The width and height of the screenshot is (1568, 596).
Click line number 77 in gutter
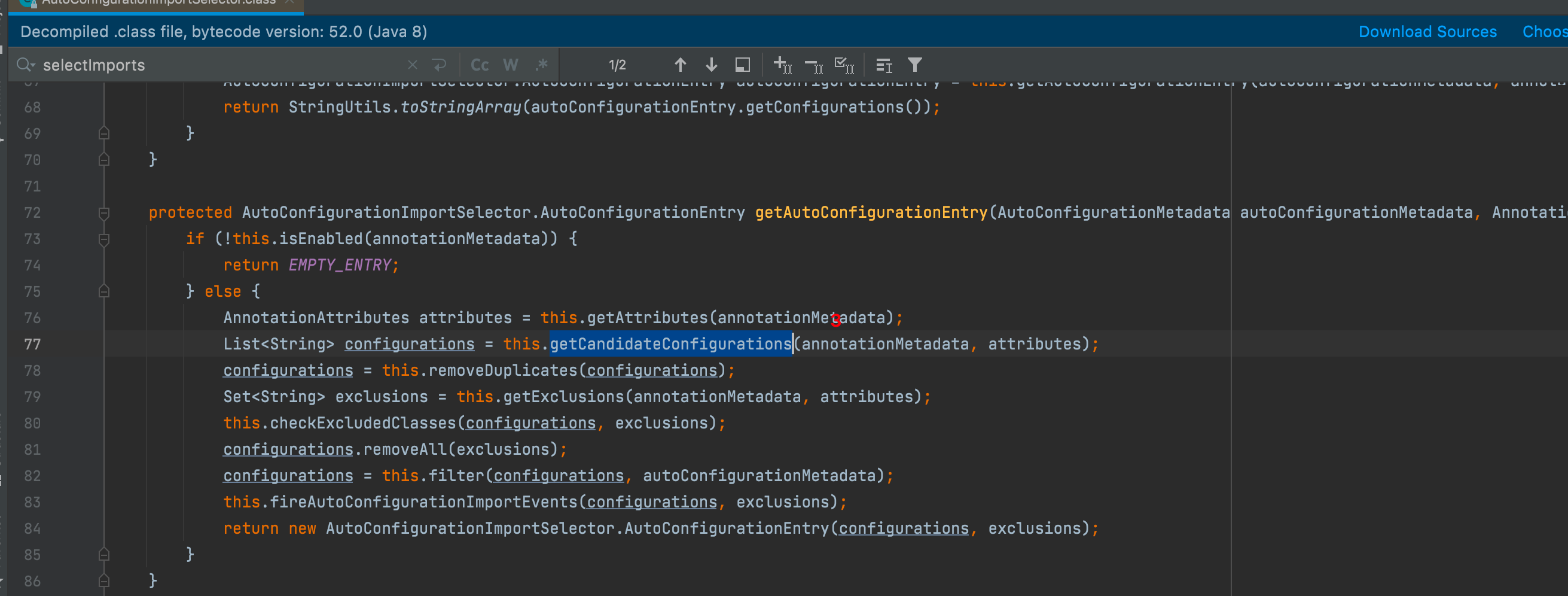pyautogui.click(x=32, y=345)
